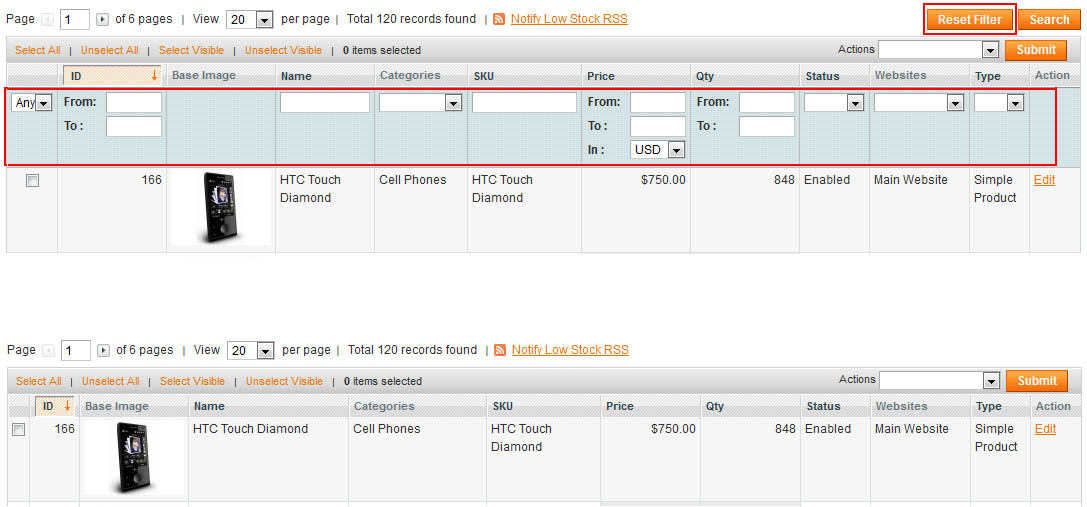
Task: Click Edit link in upper grid row
Action: (x=1044, y=180)
